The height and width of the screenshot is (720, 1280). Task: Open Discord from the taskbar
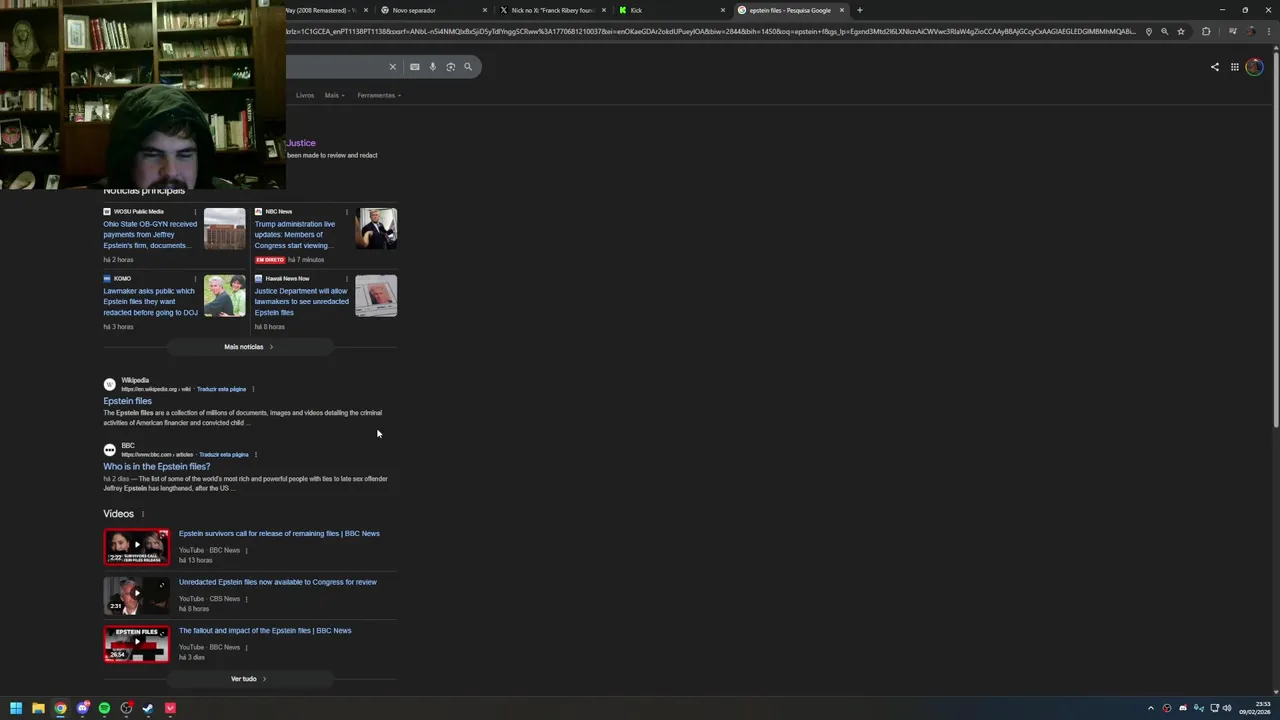[82, 708]
